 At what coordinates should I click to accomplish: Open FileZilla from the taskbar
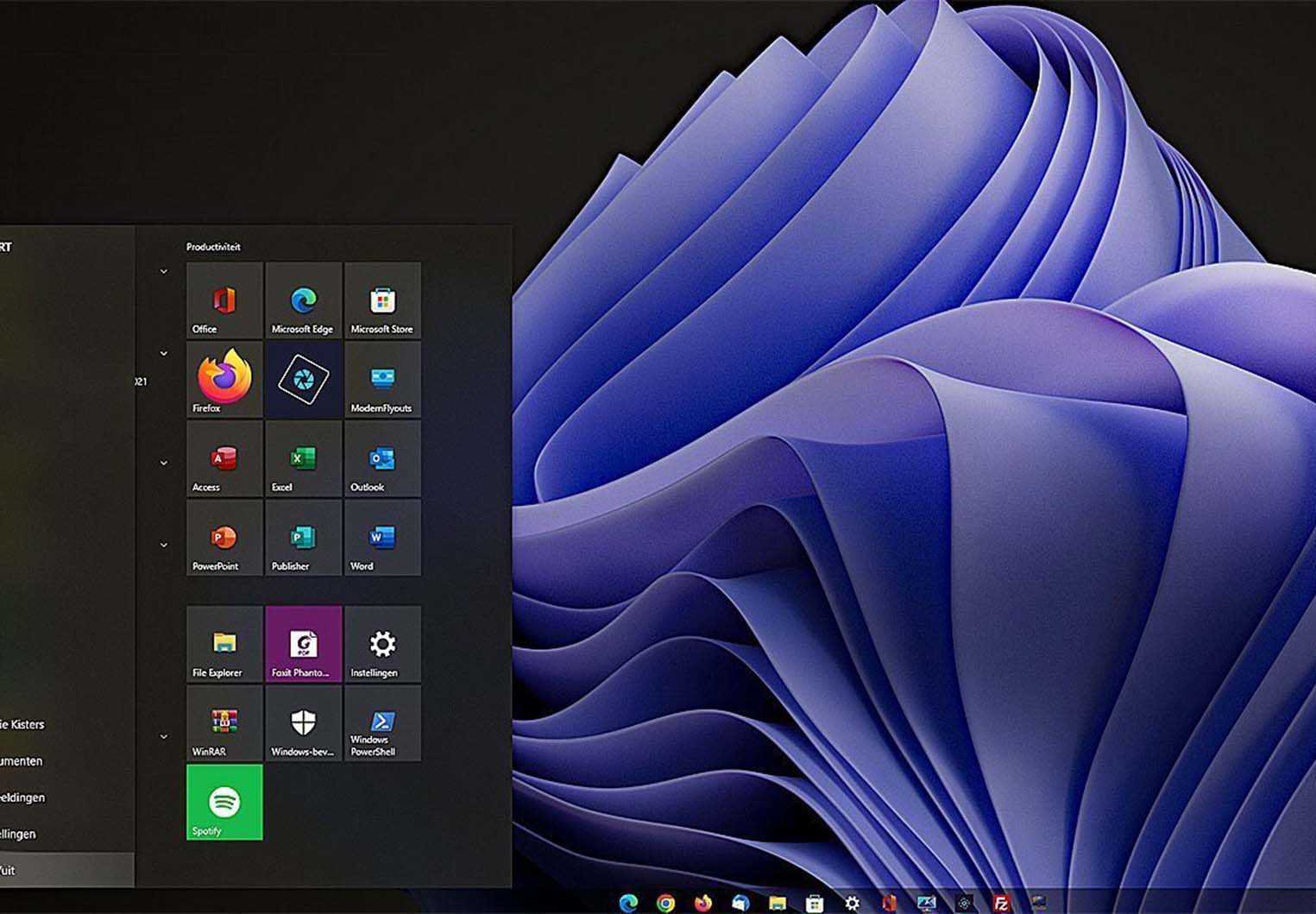click(1001, 903)
